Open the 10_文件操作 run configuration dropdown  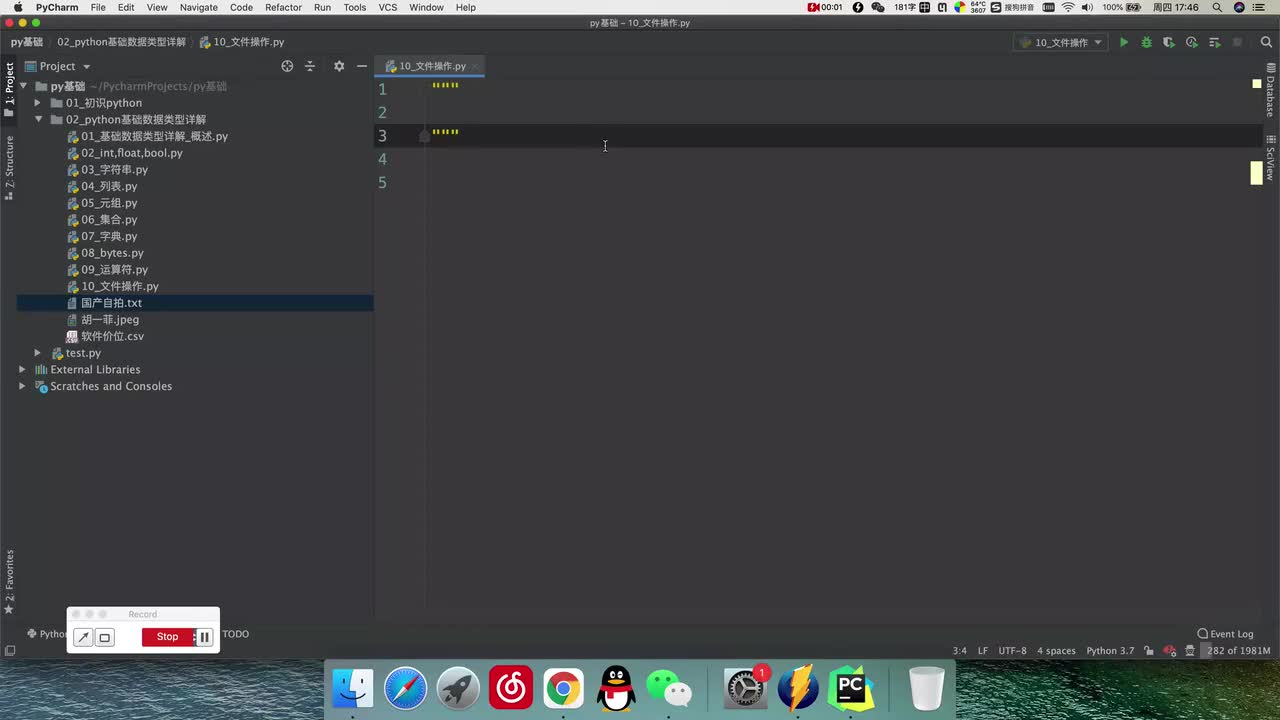[x=1060, y=42]
